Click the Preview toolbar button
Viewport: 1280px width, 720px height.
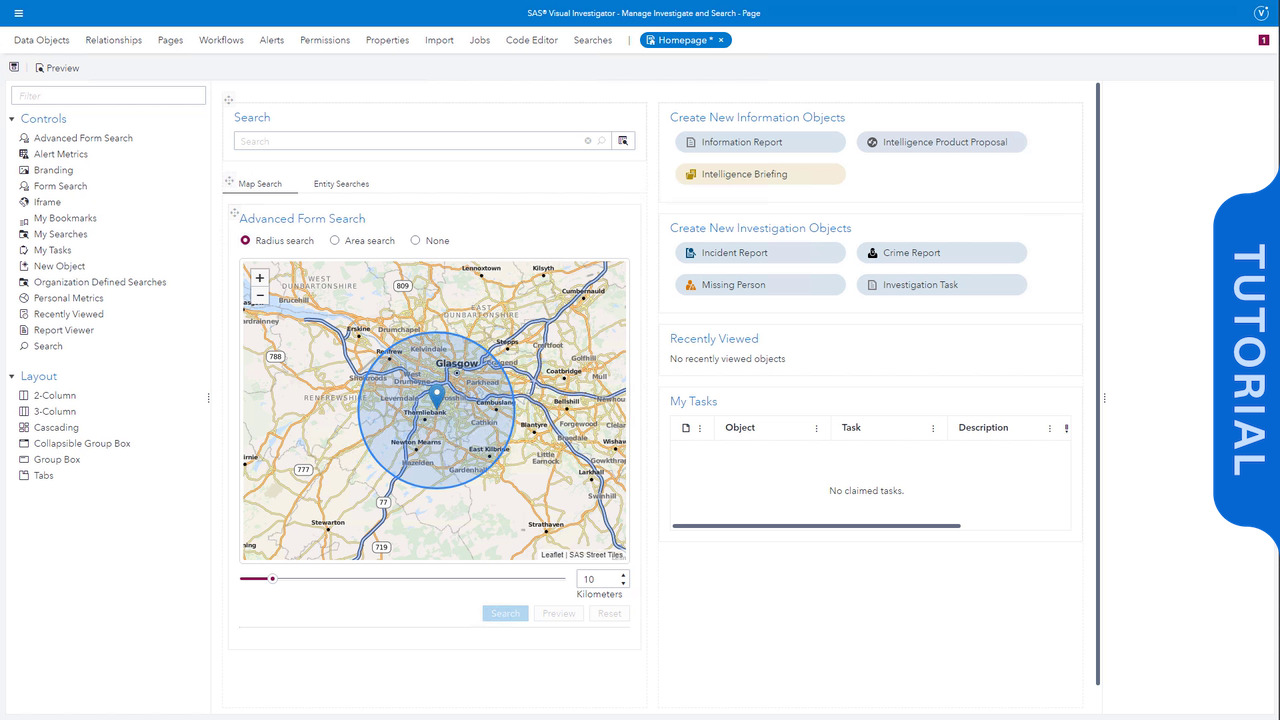(x=57, y=68)
